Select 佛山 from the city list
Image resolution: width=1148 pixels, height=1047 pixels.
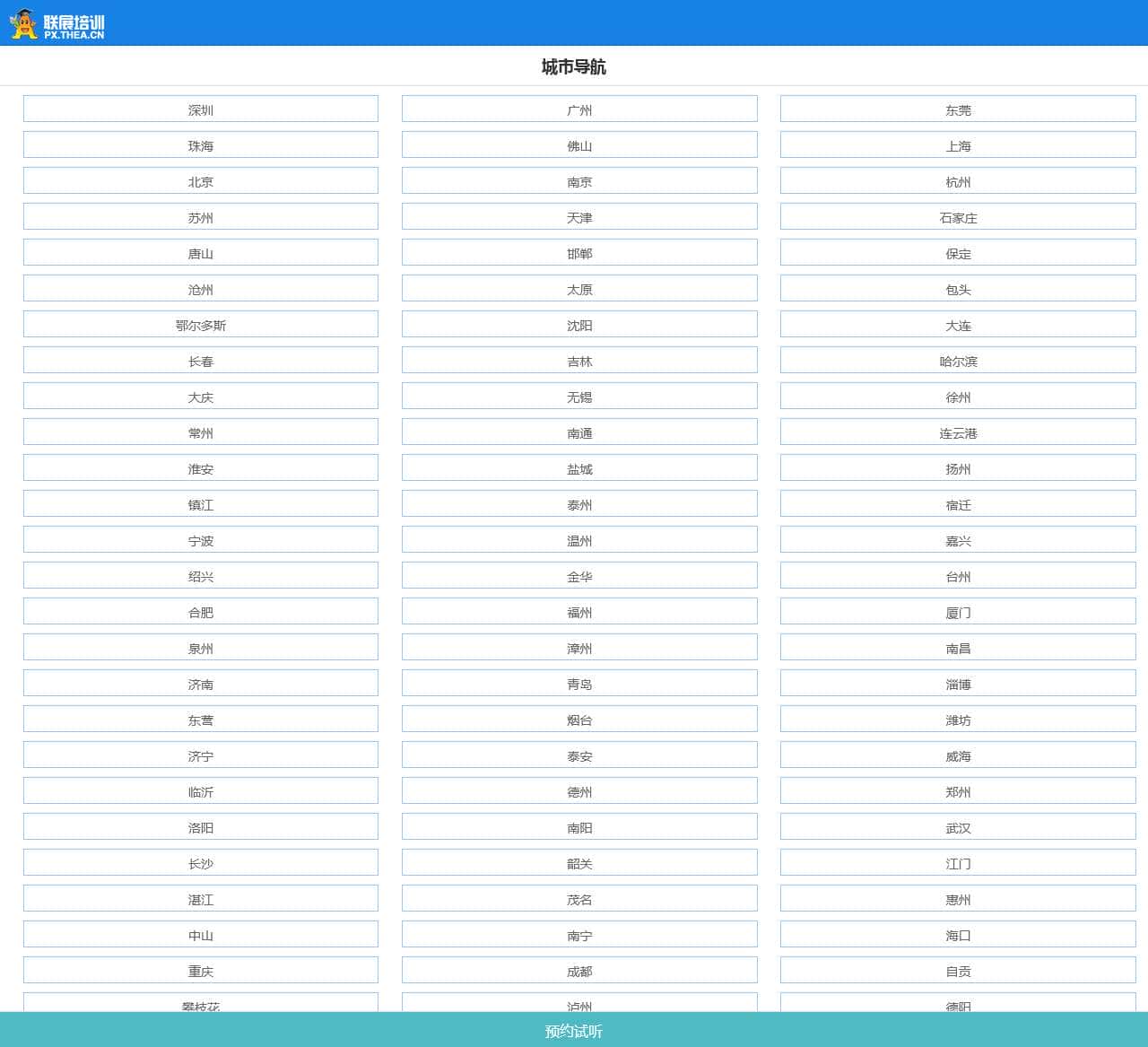pos(579,145)
